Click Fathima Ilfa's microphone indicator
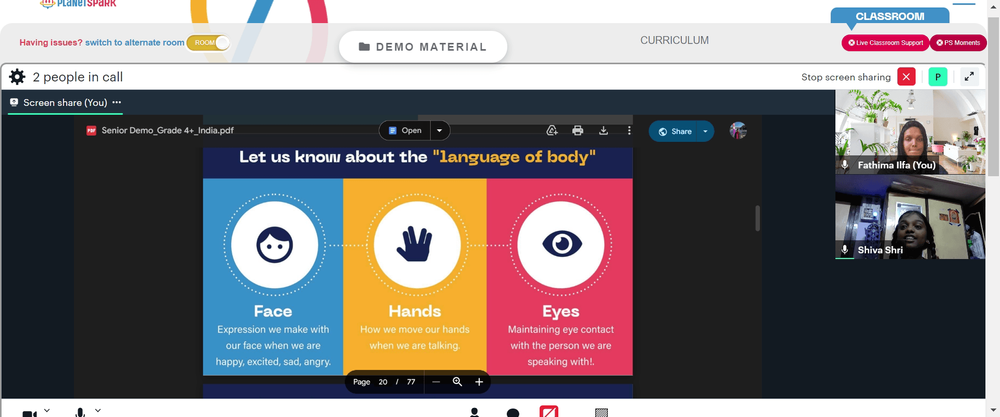Image resolution: width=1000 pixels, height=417 pixels. coord(846,165)
